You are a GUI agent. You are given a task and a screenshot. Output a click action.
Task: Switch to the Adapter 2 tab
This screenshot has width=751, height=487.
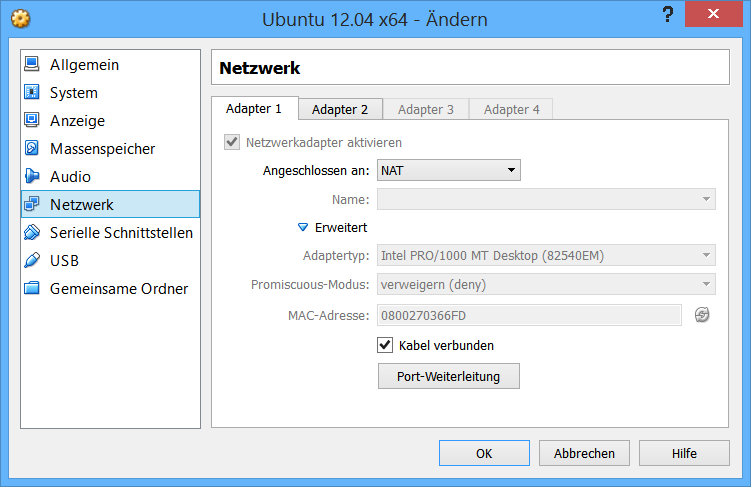coord(340,109)
